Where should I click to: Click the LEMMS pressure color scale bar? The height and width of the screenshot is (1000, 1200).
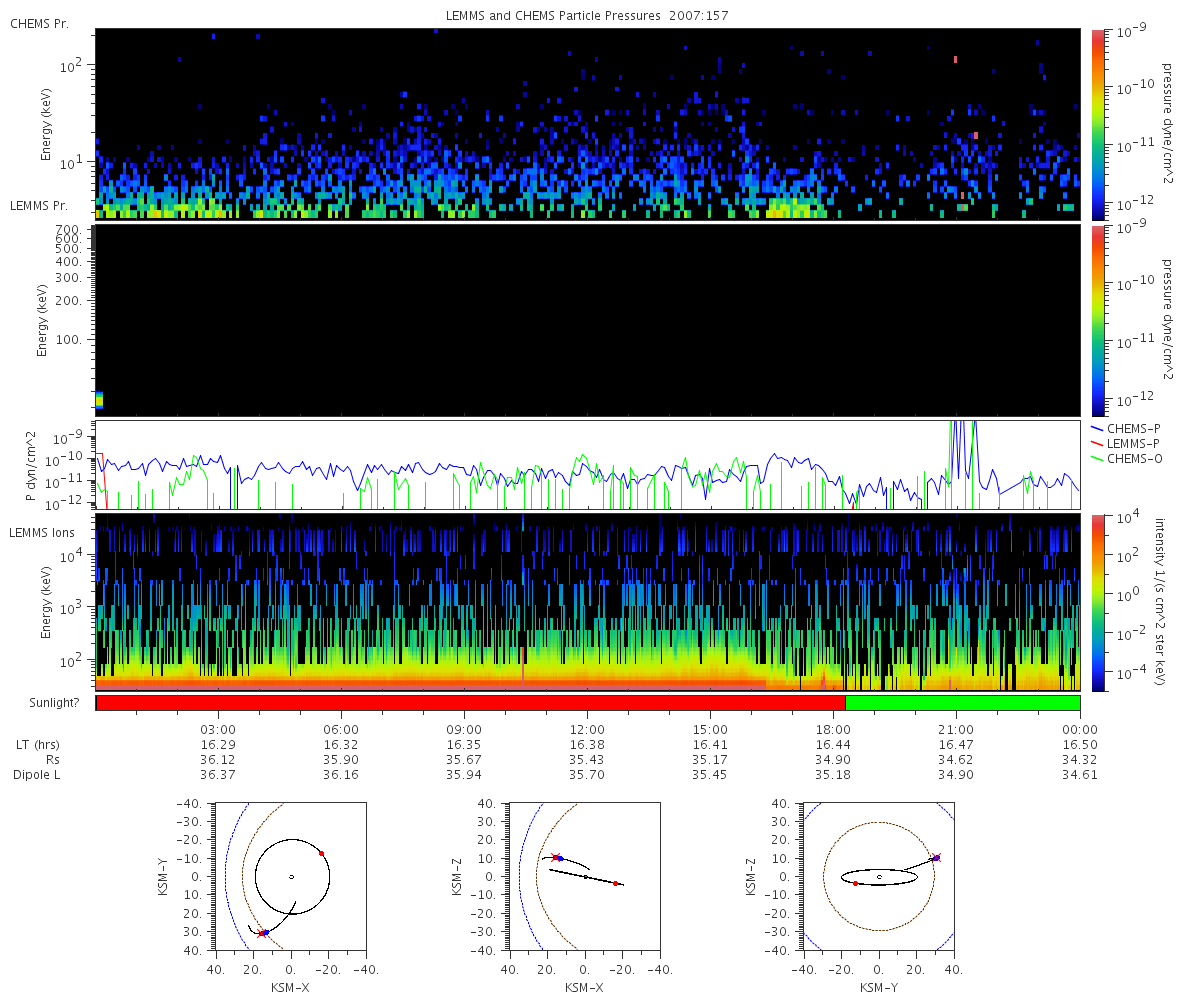pos(1097,320)
